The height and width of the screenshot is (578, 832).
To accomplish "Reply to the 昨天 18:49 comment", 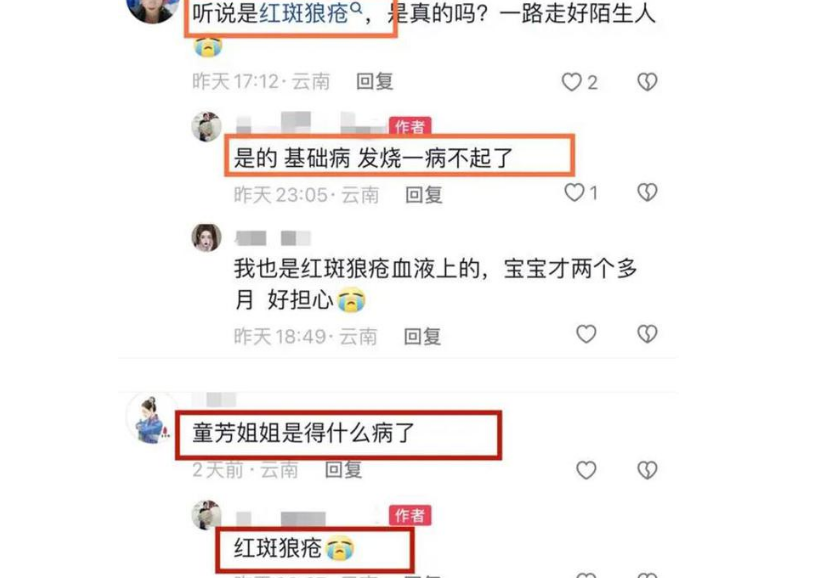I will pos(422,337).
